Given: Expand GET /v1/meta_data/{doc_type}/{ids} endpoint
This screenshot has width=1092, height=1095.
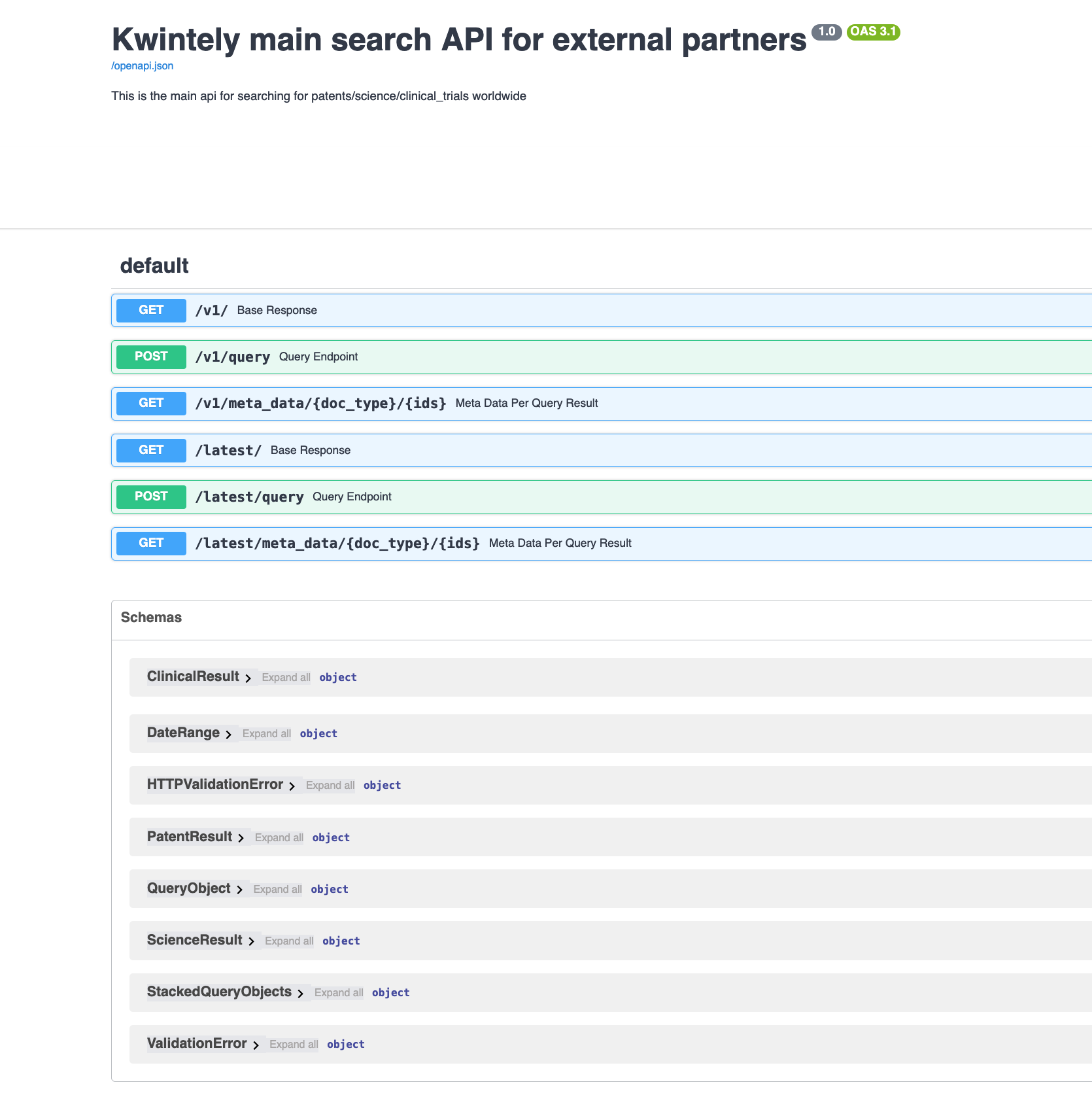Looking at the screenshot, I should pos(602,403).
